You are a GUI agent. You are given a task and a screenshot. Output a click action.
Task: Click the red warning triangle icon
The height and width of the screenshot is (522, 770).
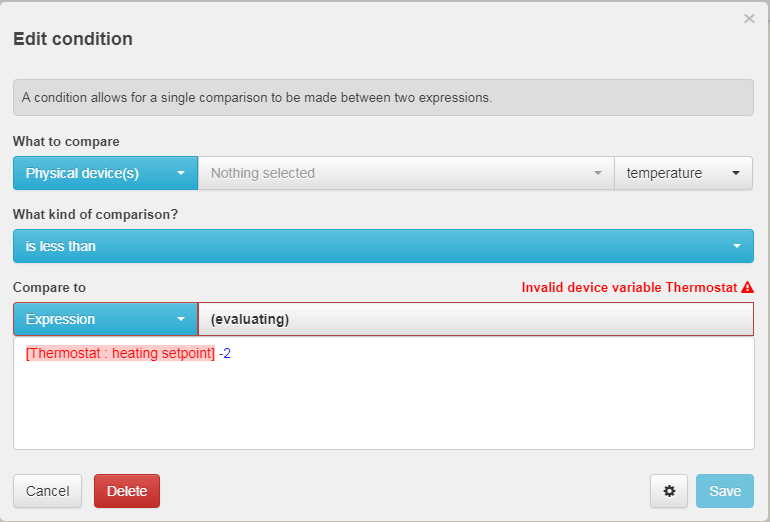747,287
